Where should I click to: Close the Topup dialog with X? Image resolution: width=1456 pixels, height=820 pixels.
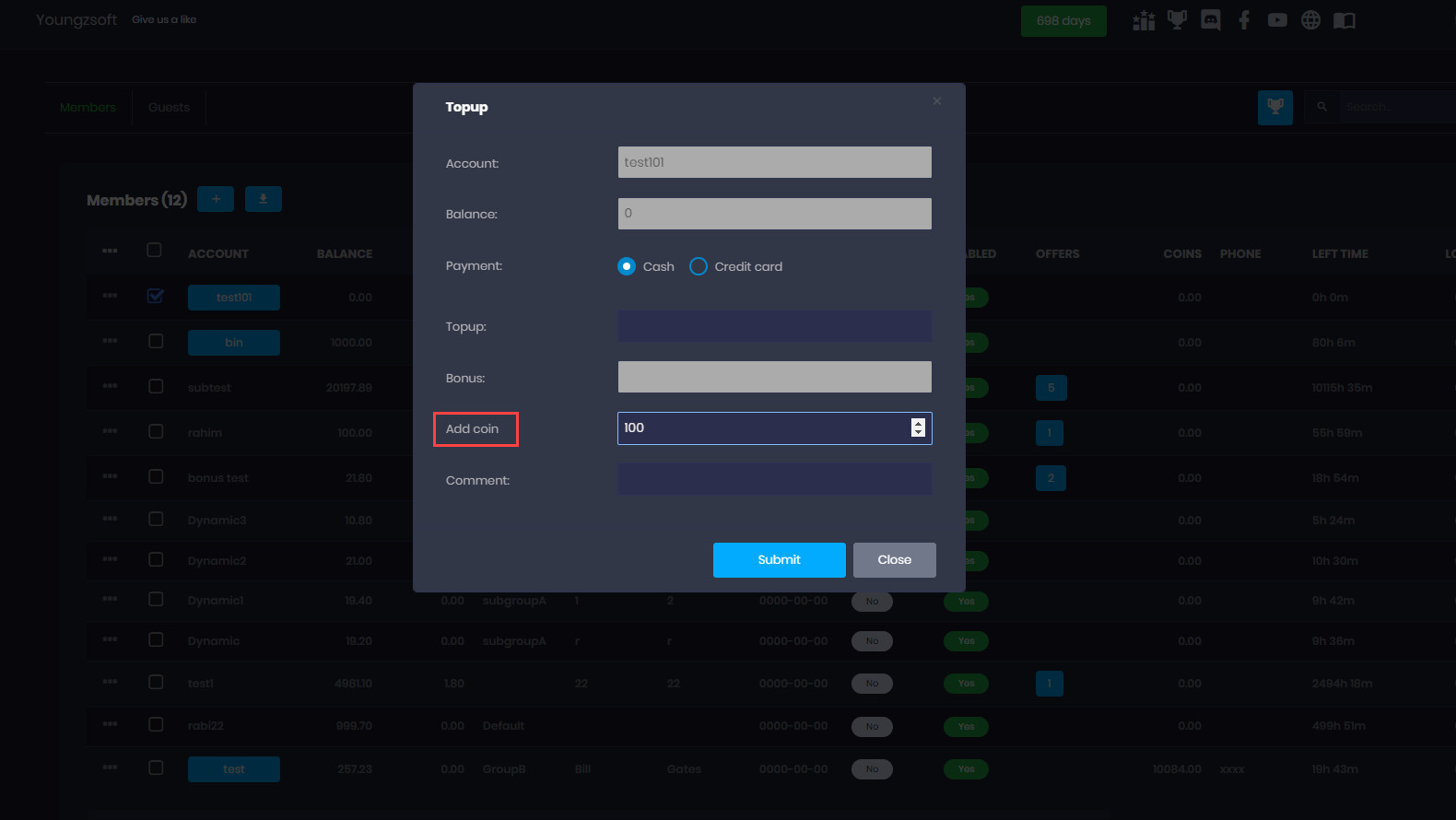click(x=936, y=101)
